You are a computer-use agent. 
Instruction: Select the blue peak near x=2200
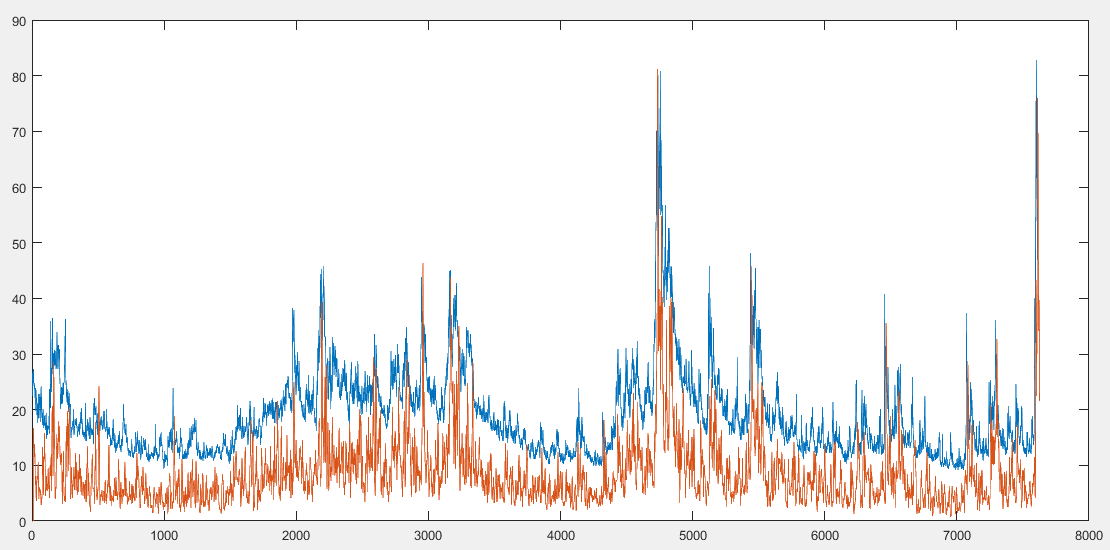click(323, 270)
